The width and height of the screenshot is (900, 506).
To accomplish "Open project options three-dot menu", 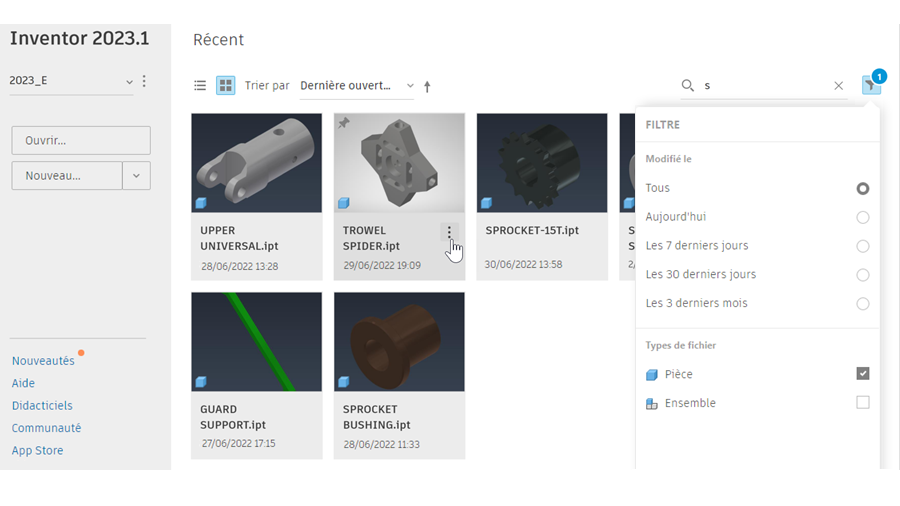I will coord(144,81).
